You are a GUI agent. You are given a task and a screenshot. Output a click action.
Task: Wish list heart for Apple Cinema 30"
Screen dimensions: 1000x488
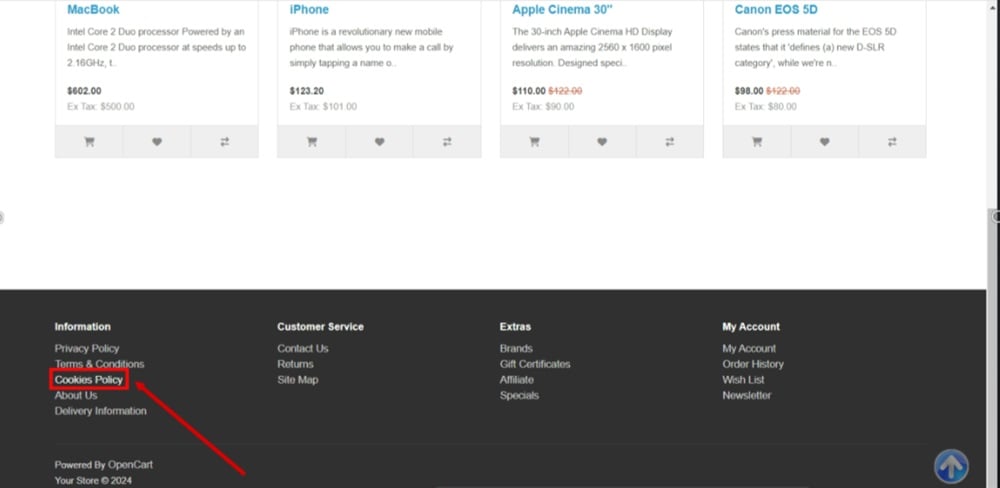tap(602, 142)
